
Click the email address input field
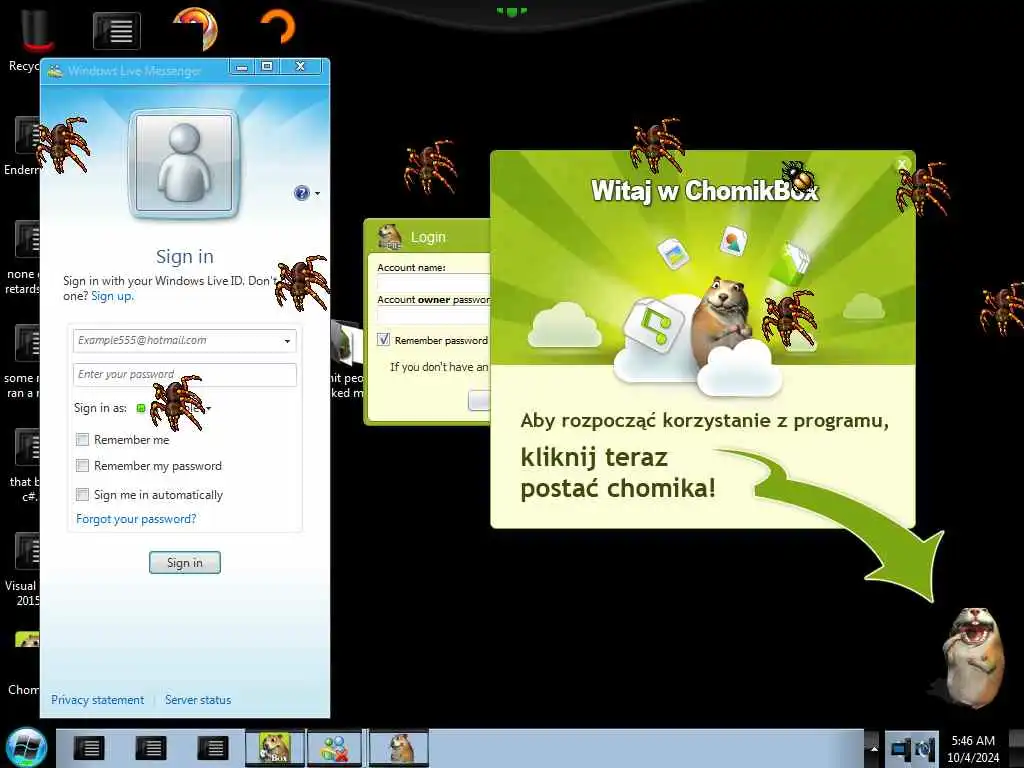click(x=185, y=341)
